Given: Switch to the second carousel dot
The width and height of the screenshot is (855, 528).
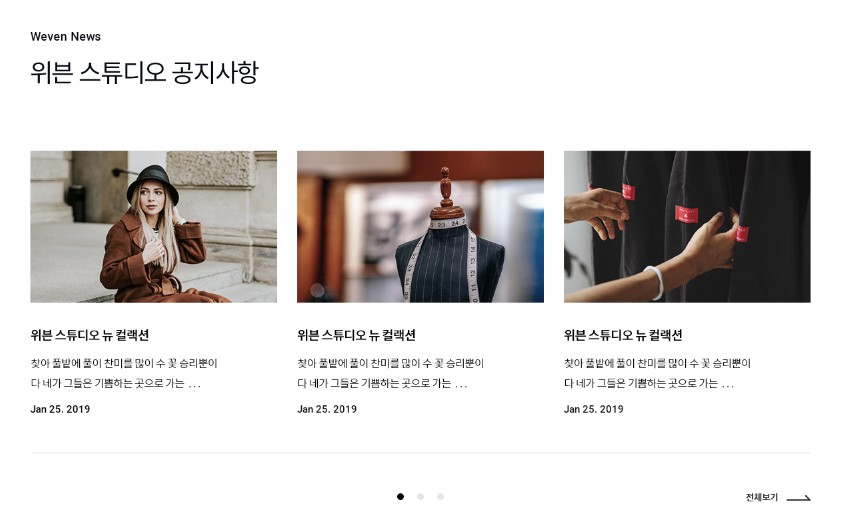Looking at the screenshot, I should click(x=420, y=496).
